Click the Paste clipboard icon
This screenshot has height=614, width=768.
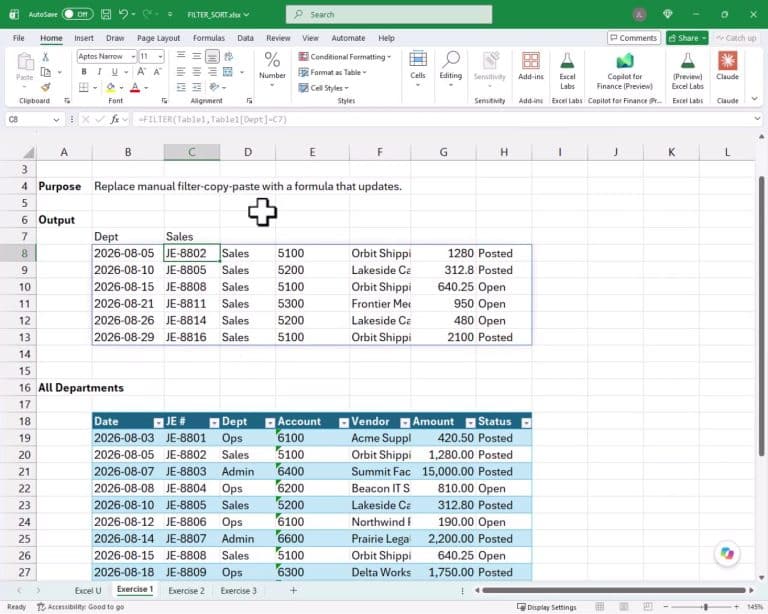(25, 62)
